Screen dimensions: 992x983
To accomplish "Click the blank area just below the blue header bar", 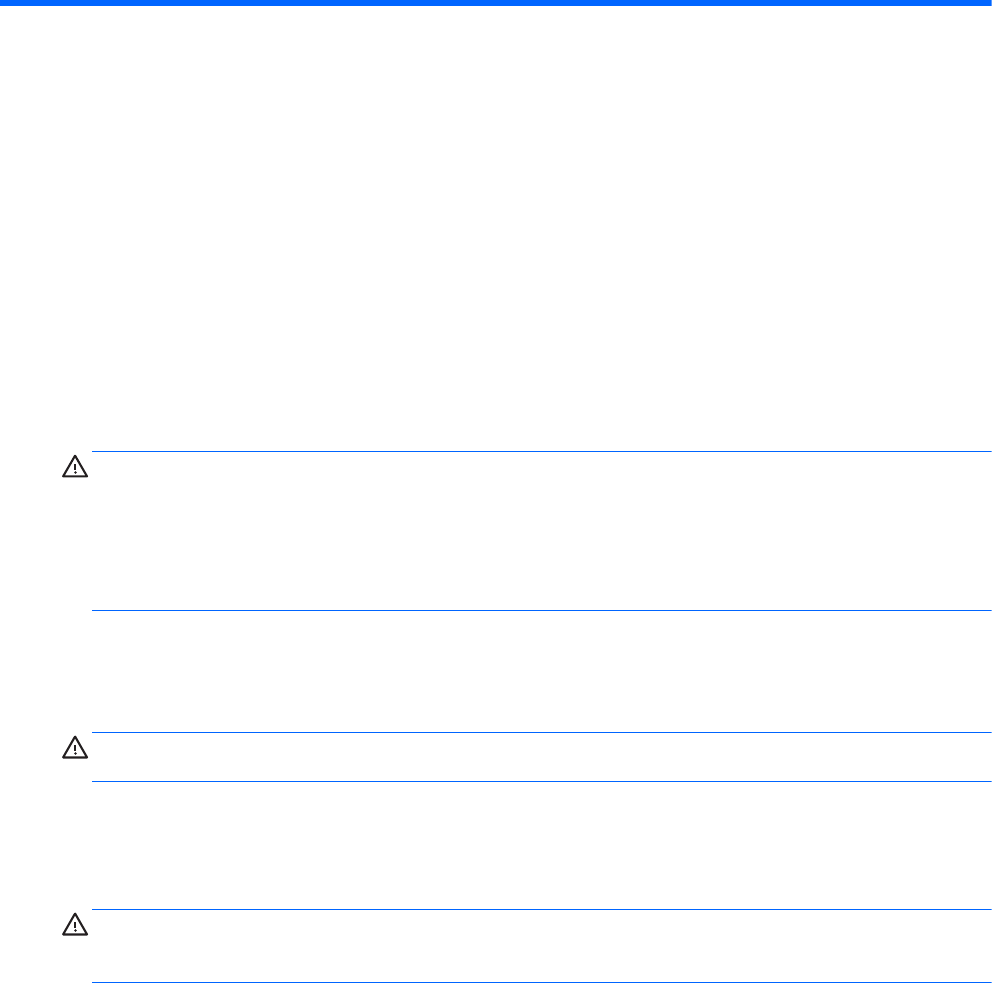I will pyautogui.click(x=496, y=30).
